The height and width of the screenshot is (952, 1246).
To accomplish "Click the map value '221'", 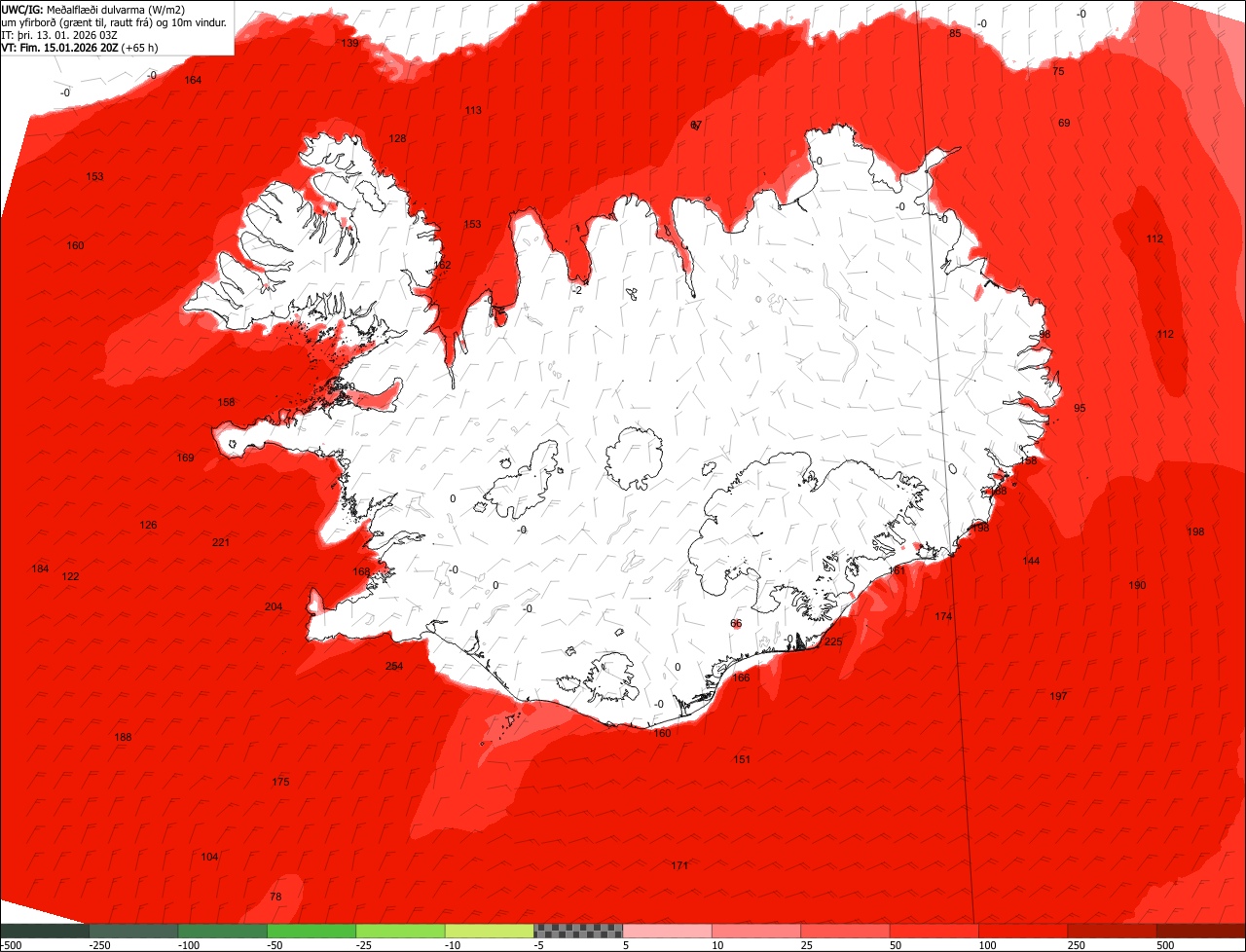I will 221,542.
